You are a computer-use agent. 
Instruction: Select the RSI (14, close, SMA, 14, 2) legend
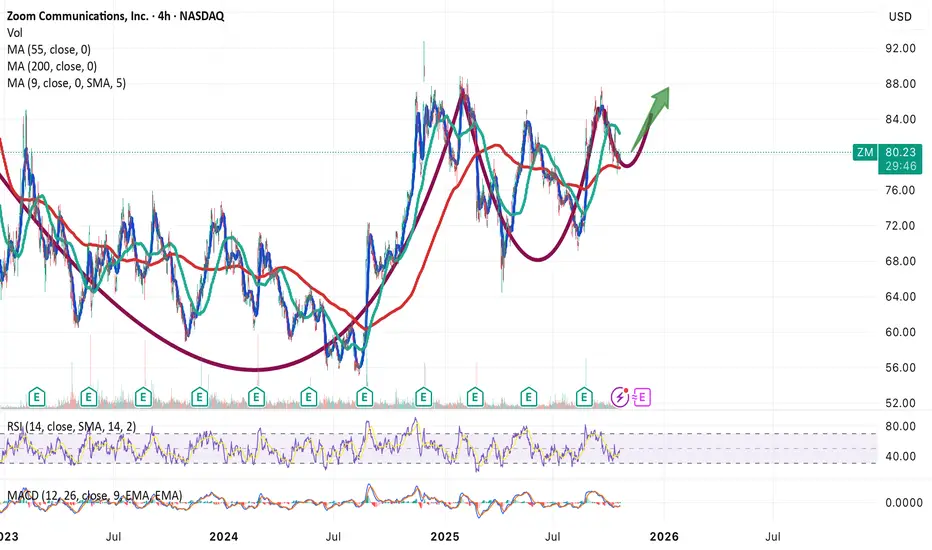[x=71, y=426]
